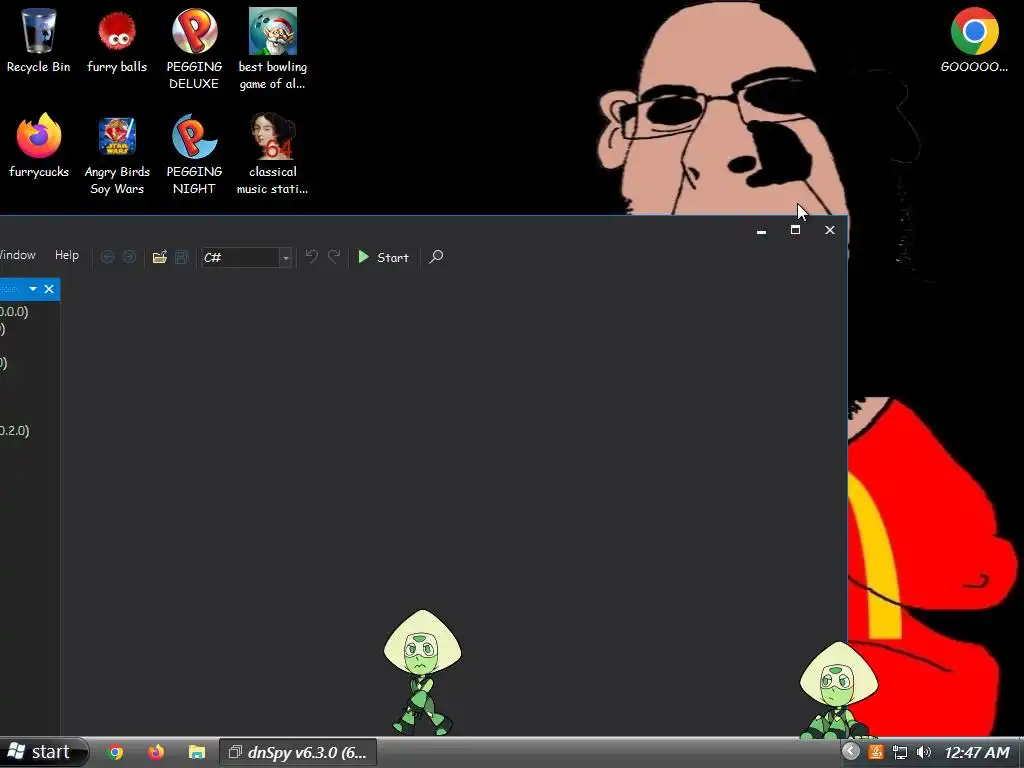Click the sitting Peridot character near the taskbar
Viewport: 1024px width, 768px height.
click(839, 690)
